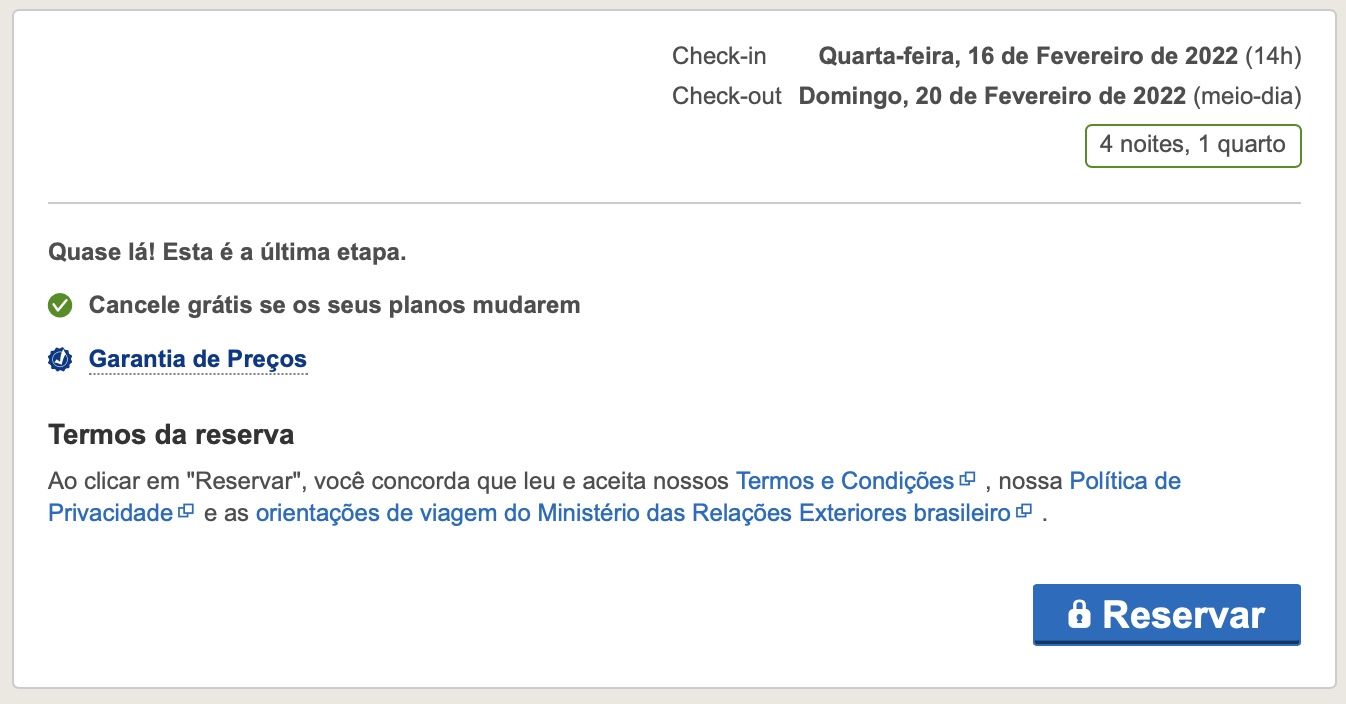Click the 4 noites, 1 quarto badge

point(1193,145)
